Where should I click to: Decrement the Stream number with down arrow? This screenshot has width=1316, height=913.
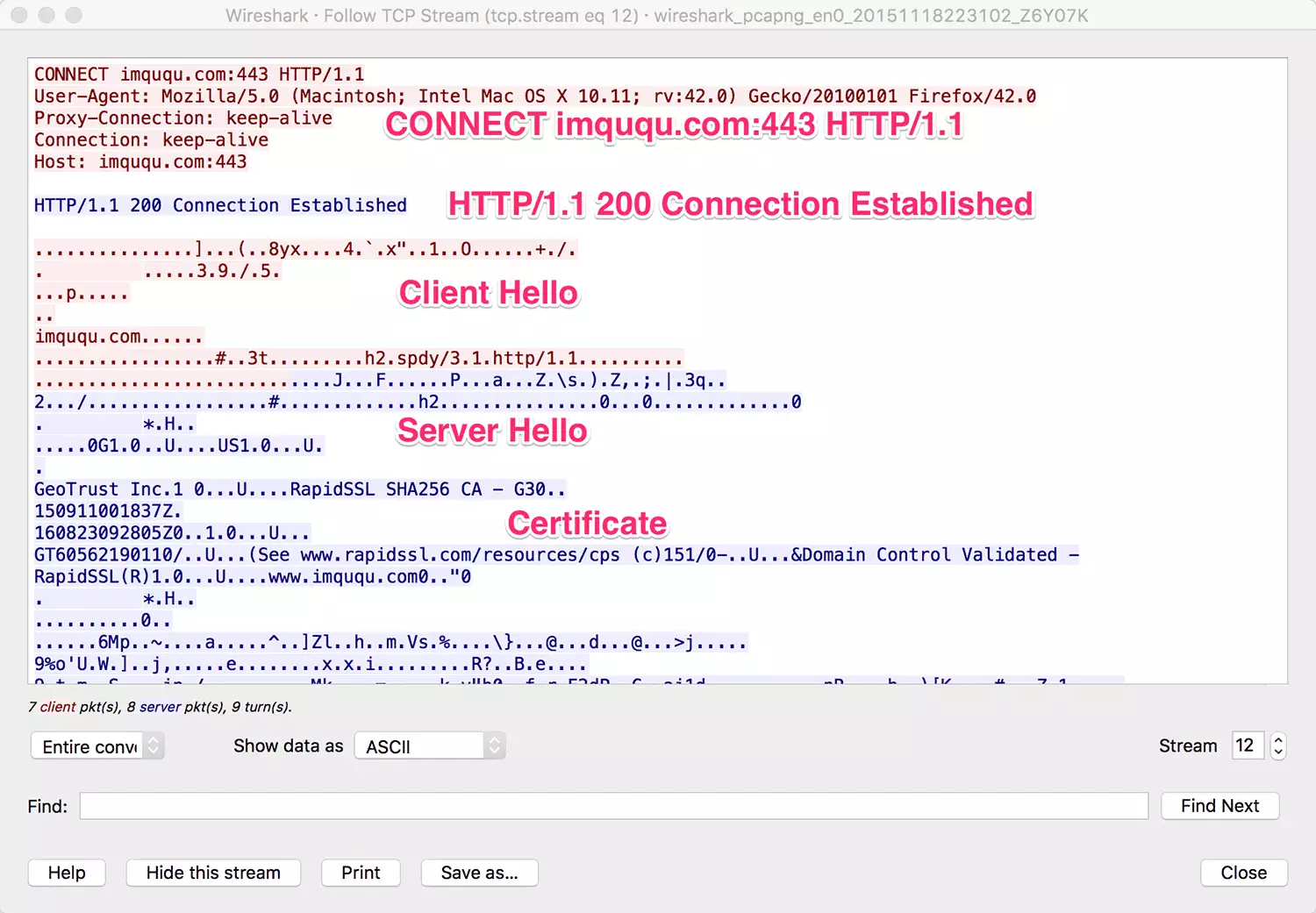pos(1277,752)
